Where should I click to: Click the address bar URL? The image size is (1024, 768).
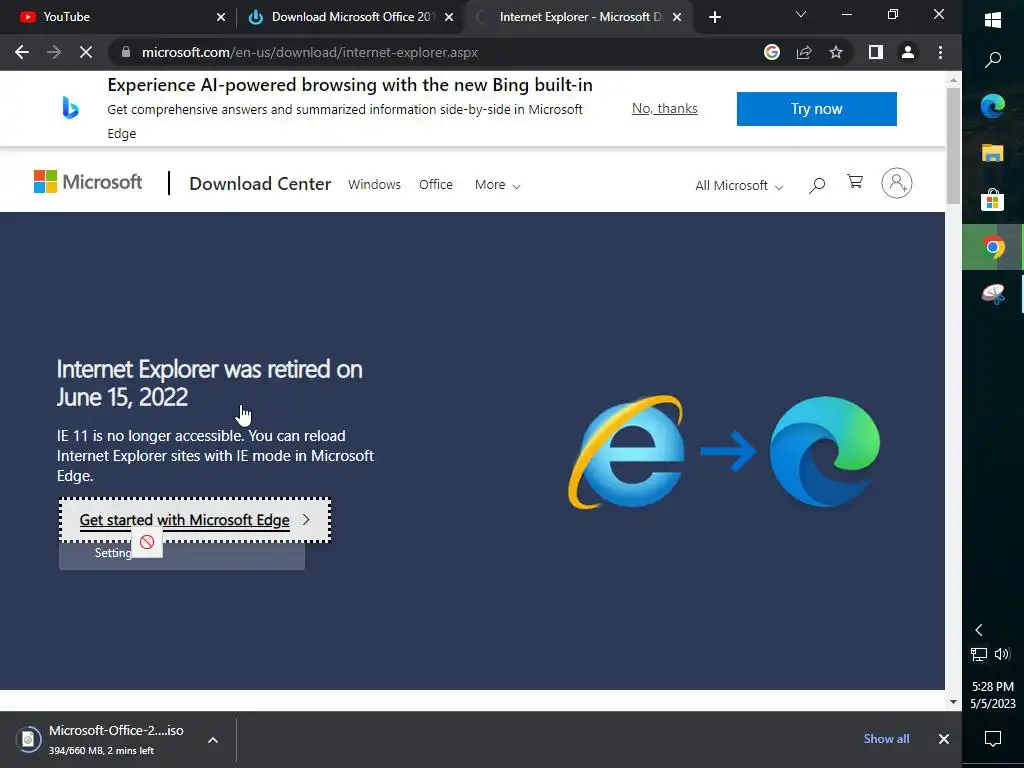pyautogui.click(x=310, y=52)
